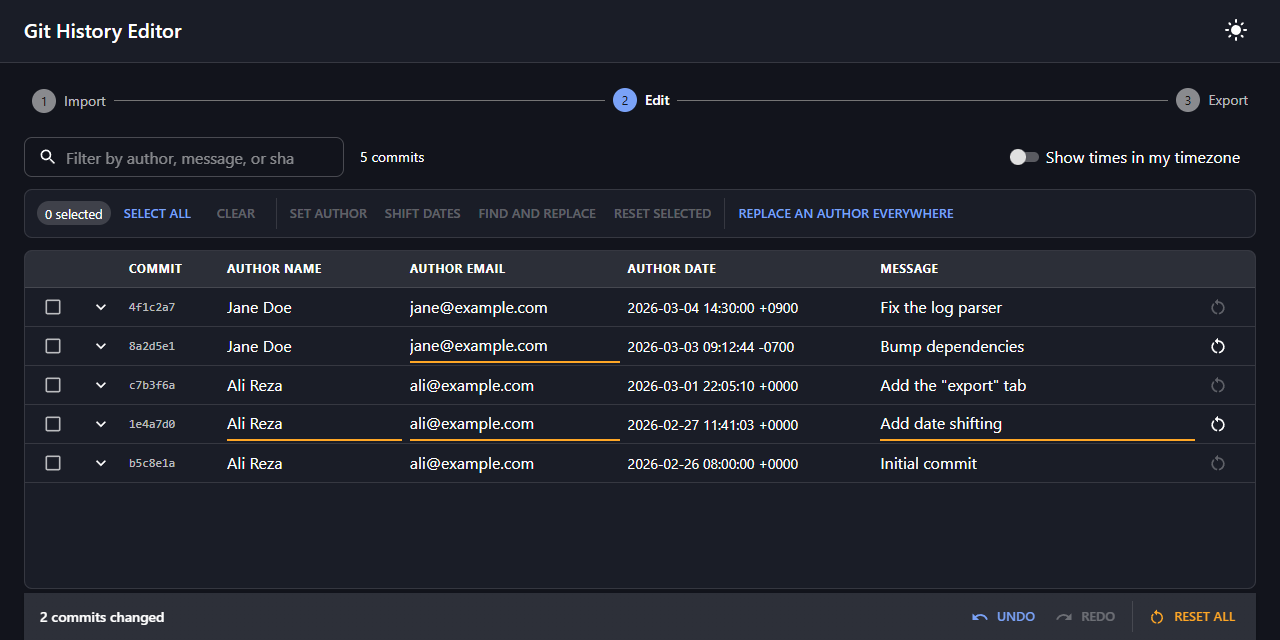
Task: Click the Edit step label
Action: pyautogui.click(x=657, y=100)
